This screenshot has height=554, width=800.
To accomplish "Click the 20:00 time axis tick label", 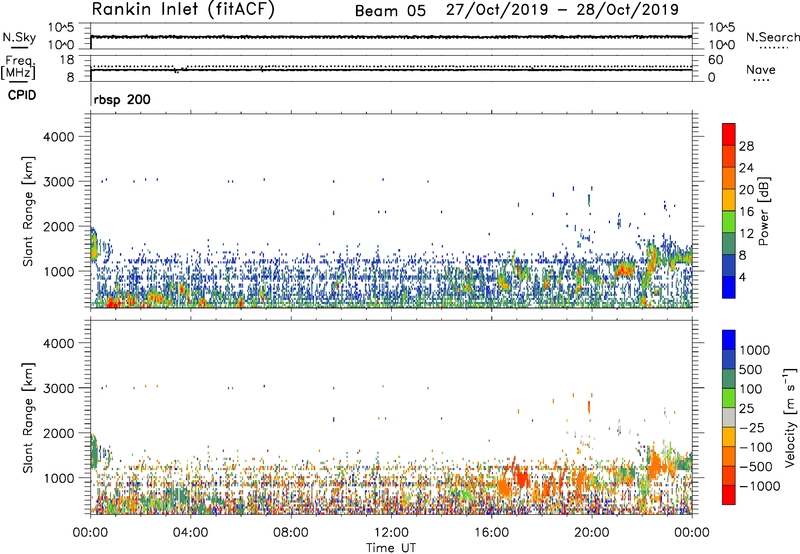I will point(592,533).
